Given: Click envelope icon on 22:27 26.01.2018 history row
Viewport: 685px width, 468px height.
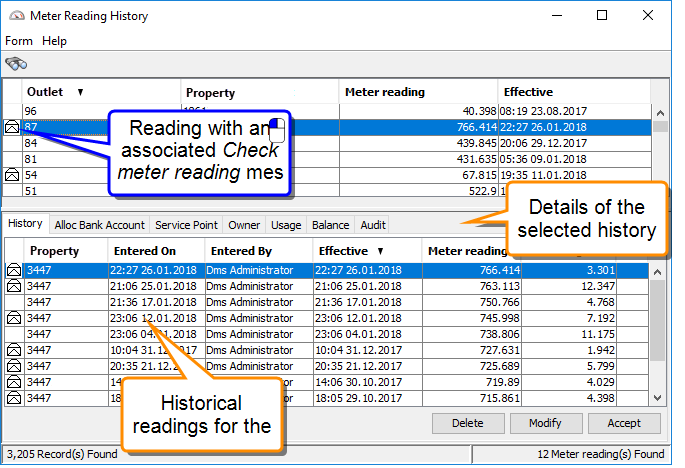Looking at the screenshot, I should tap(14, 270).
